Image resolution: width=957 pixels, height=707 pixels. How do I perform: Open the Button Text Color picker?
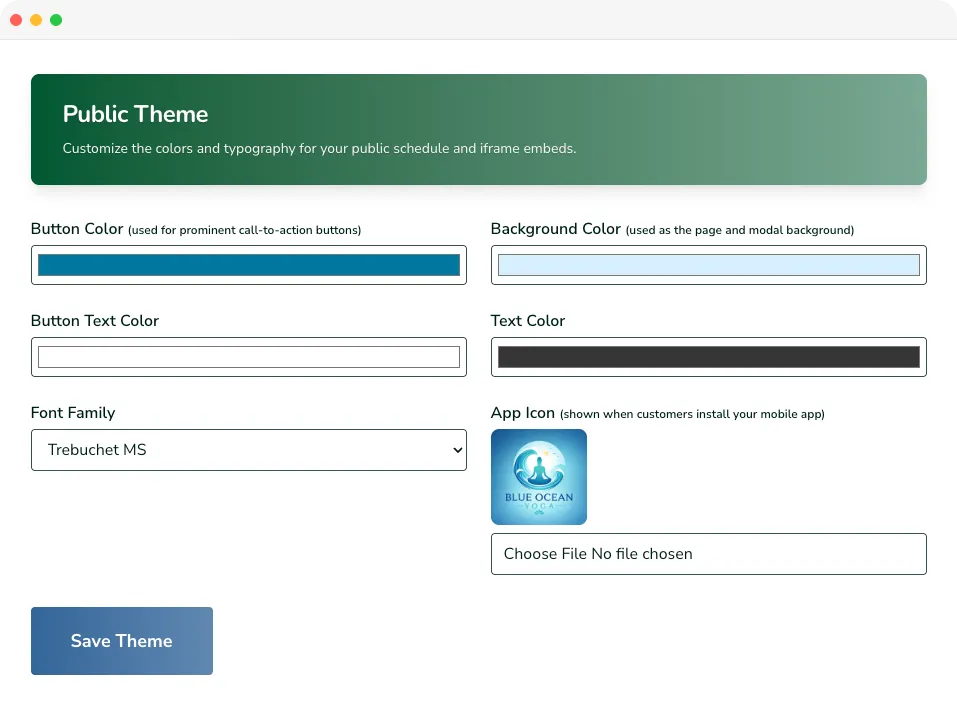click(x=248, y=356)
